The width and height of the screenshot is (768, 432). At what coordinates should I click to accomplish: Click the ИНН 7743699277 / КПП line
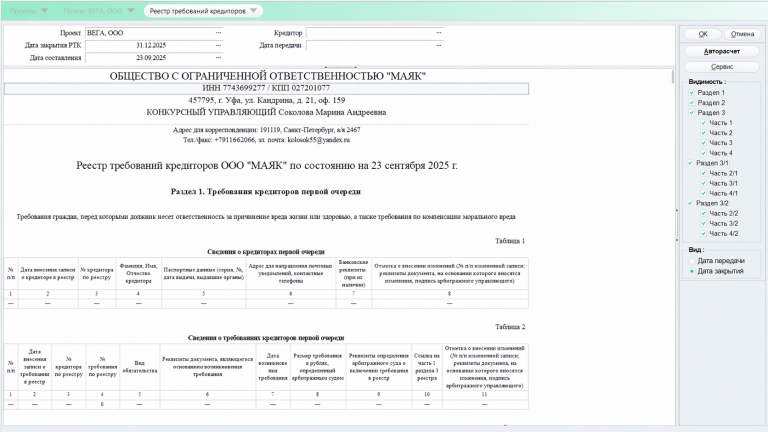(x=266, y=88)
